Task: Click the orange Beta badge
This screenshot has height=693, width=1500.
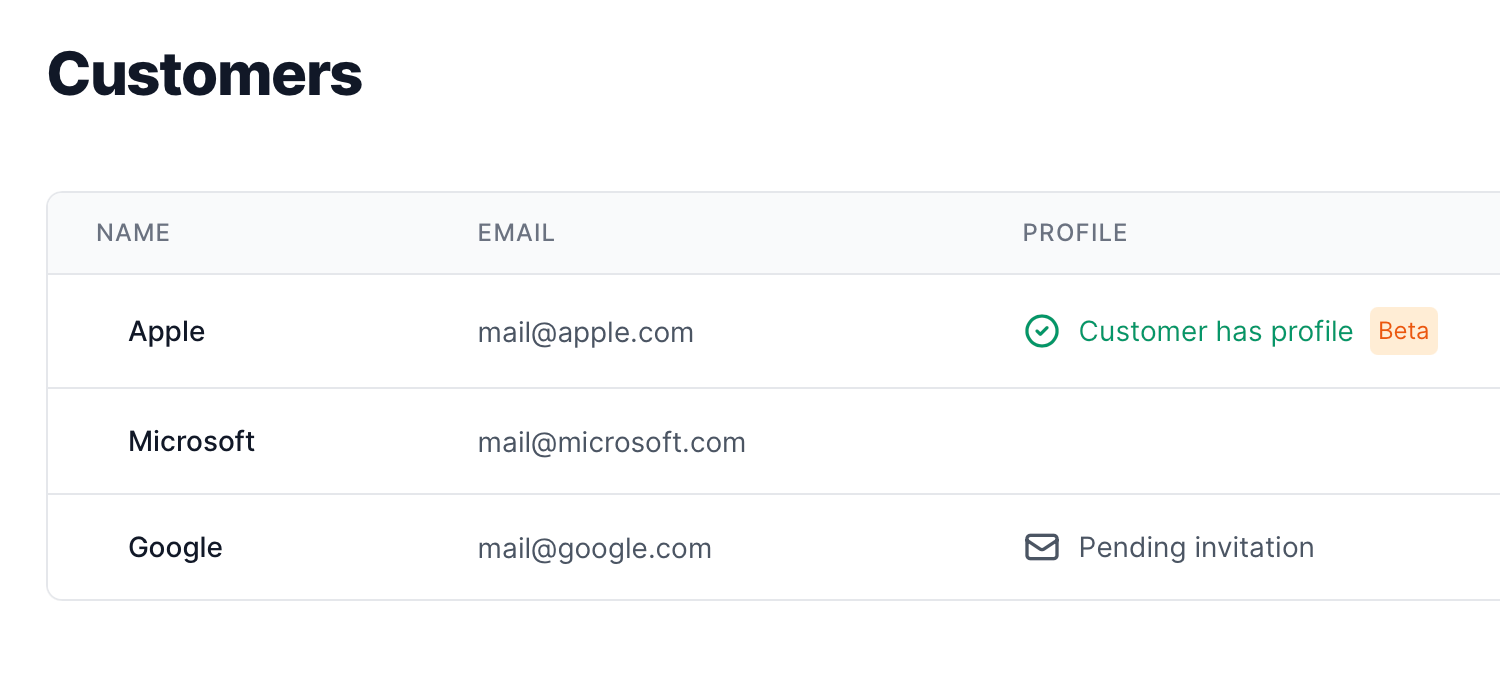Action: tap(1403, 331)
